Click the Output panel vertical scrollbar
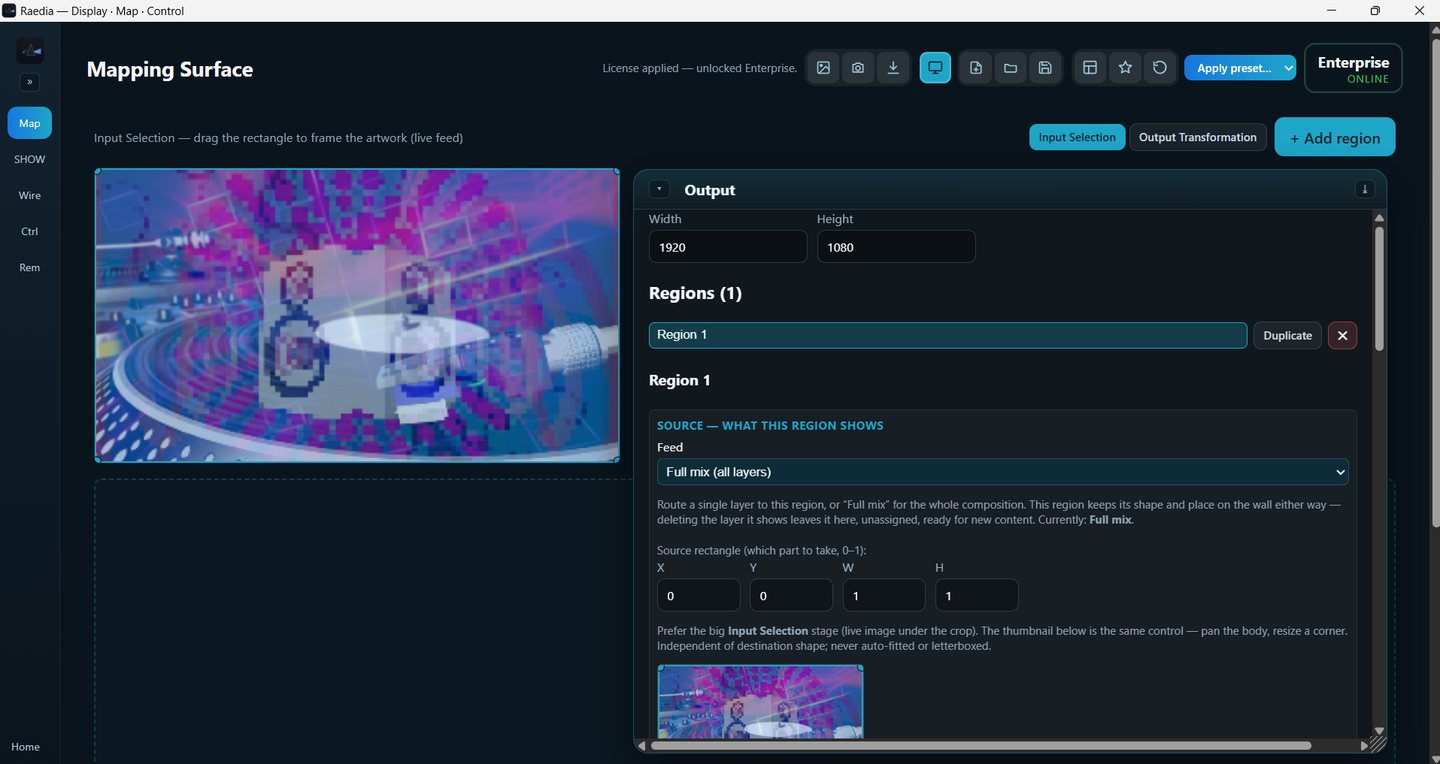This screenshot has height=764, width=1440. pos(1379,288)
